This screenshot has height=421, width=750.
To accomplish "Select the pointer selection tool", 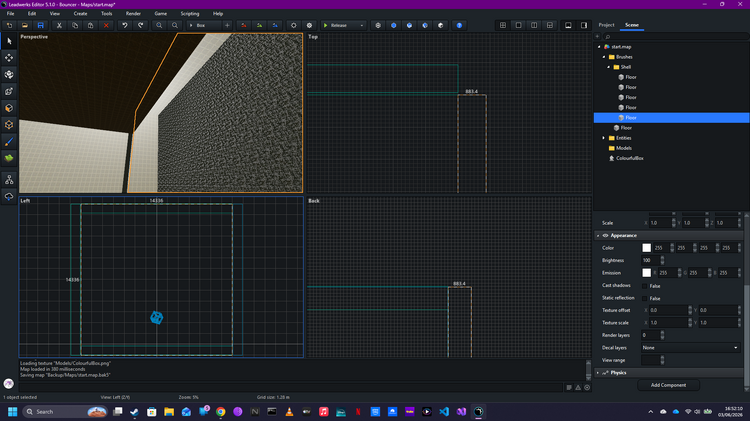I will [9, 41].
